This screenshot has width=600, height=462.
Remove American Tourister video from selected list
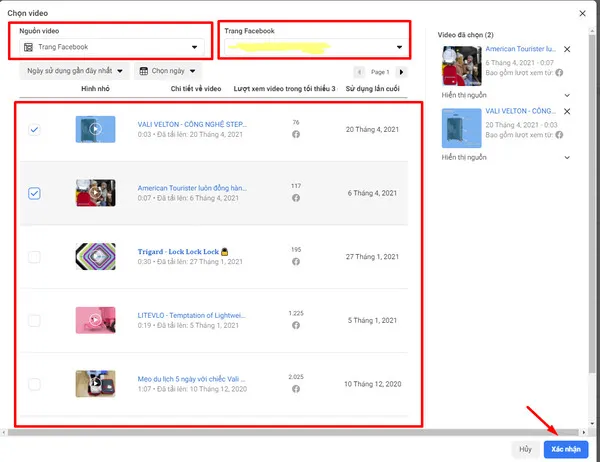pos(568,49)
